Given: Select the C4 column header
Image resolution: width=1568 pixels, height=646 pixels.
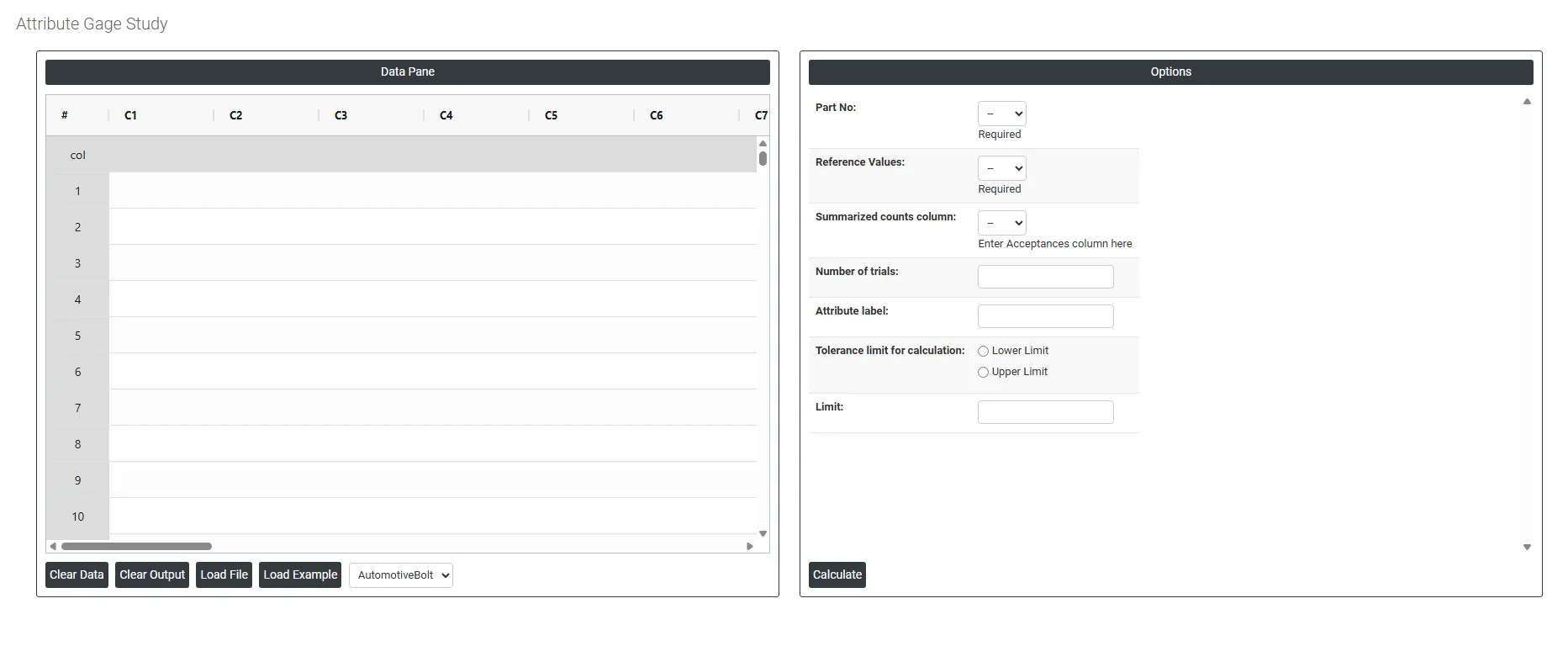Looking at the screenshot, I should click(477, 115).
